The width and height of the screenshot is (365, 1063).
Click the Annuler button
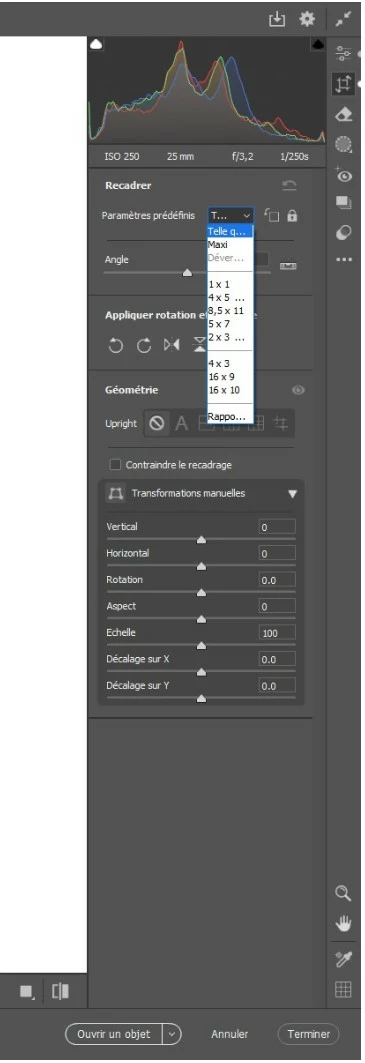tap(230, 1034)
